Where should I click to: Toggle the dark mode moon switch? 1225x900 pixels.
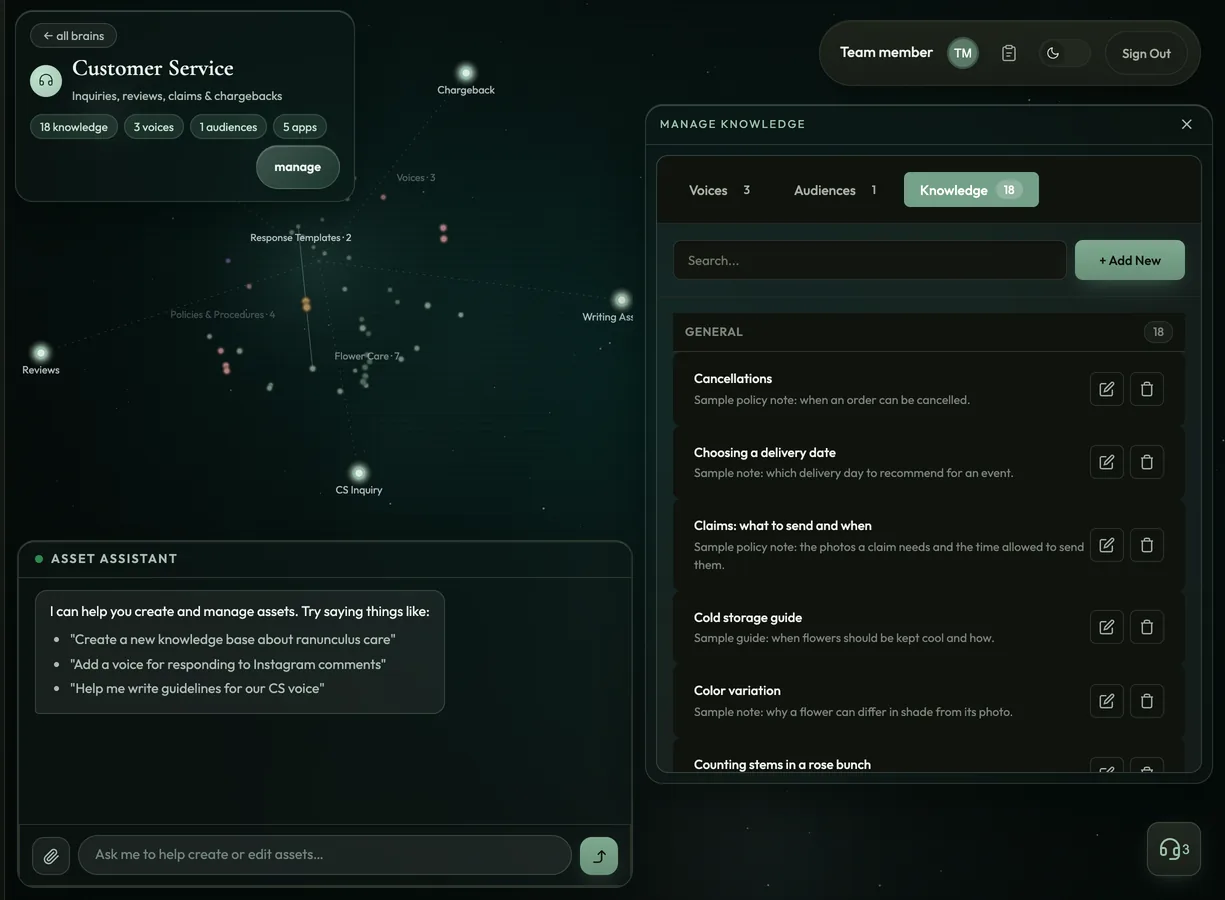tap(1064, 53)
